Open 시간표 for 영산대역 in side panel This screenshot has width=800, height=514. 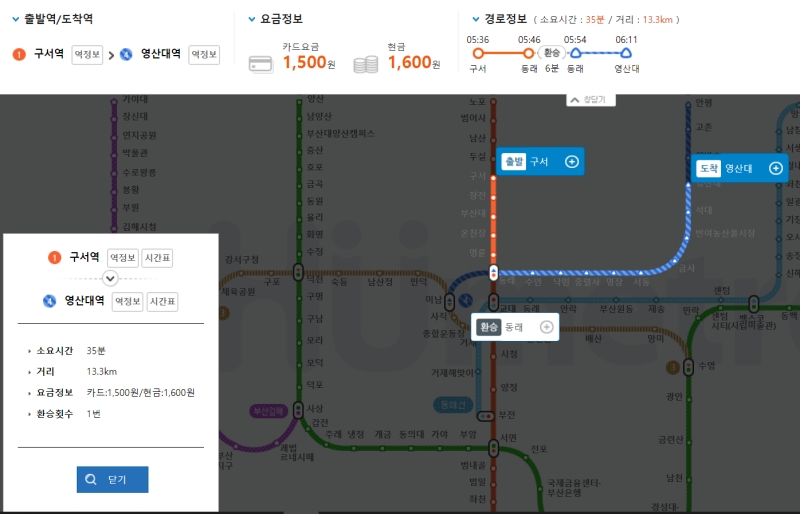click(x=162, y=301)
